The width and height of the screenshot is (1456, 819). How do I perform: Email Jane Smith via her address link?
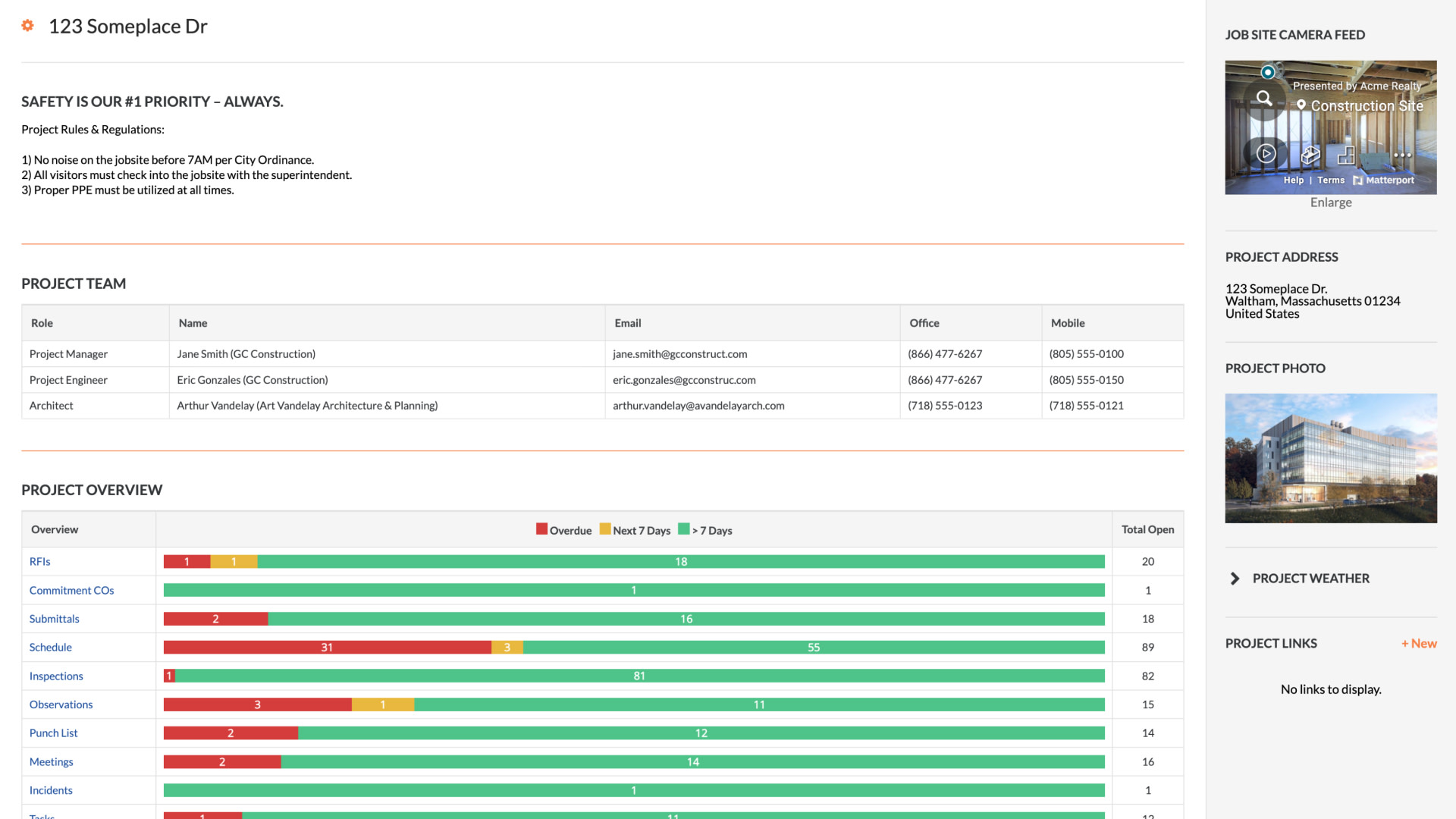click(x=679, y=353)
